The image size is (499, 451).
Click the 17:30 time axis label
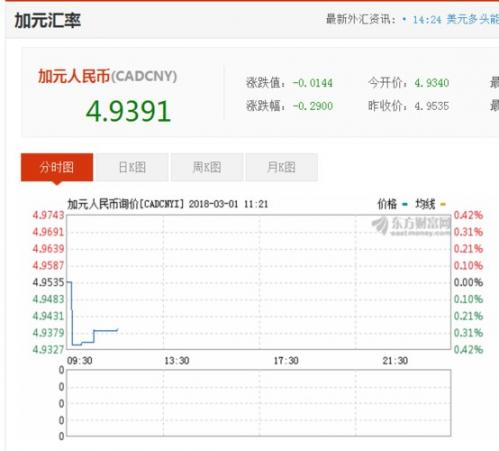pyautogui.click(x=286, y=361)
